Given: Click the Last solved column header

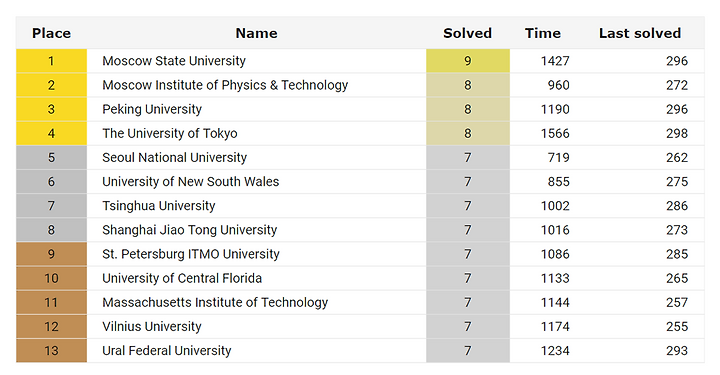Looking at the screenshot, I should pos(640,33).
